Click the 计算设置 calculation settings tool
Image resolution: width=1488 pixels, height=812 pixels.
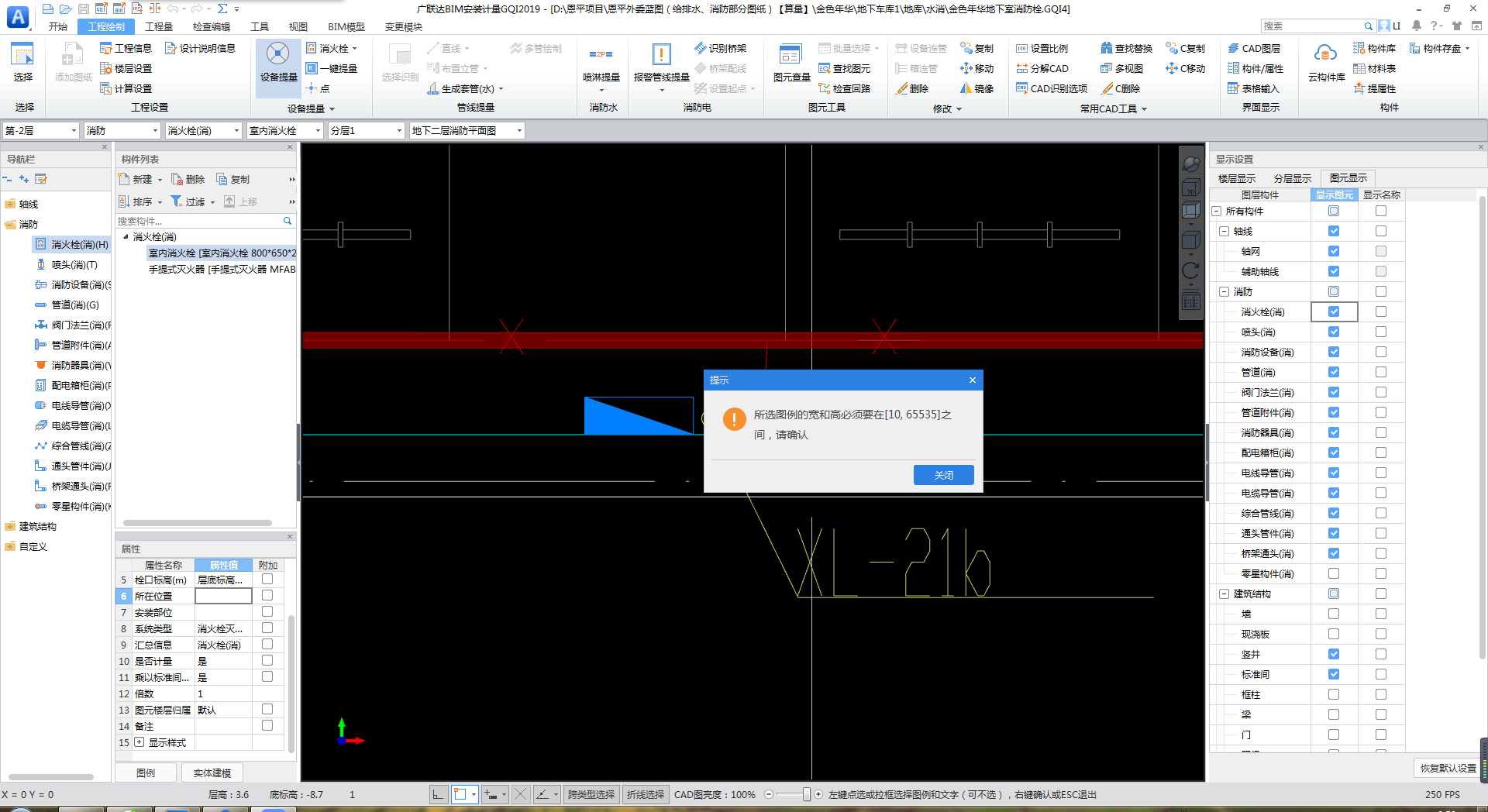[126, 88]
